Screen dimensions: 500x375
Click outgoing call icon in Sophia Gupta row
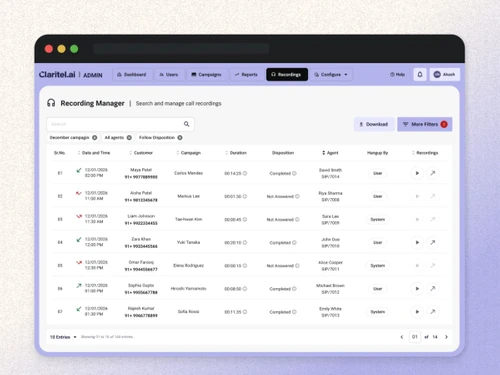[79, 286]
